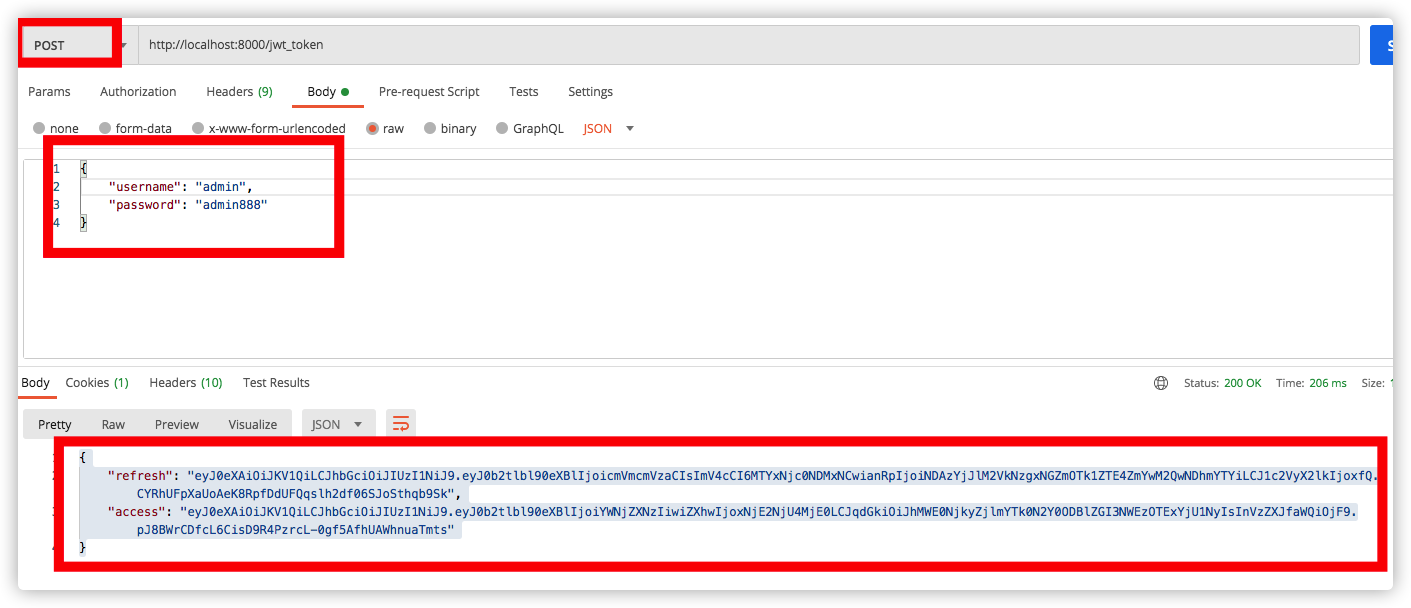Viewport: 1411px width, 608px height.
Task: Select the raw body radio button
Action: click(373, 129)
